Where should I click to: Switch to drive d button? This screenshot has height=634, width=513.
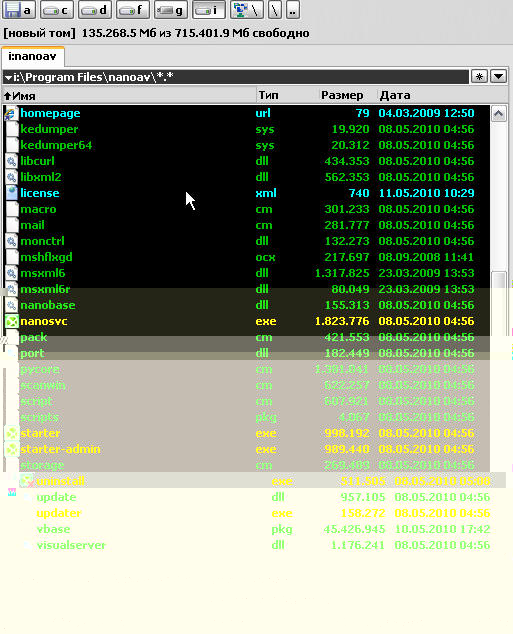95,10
